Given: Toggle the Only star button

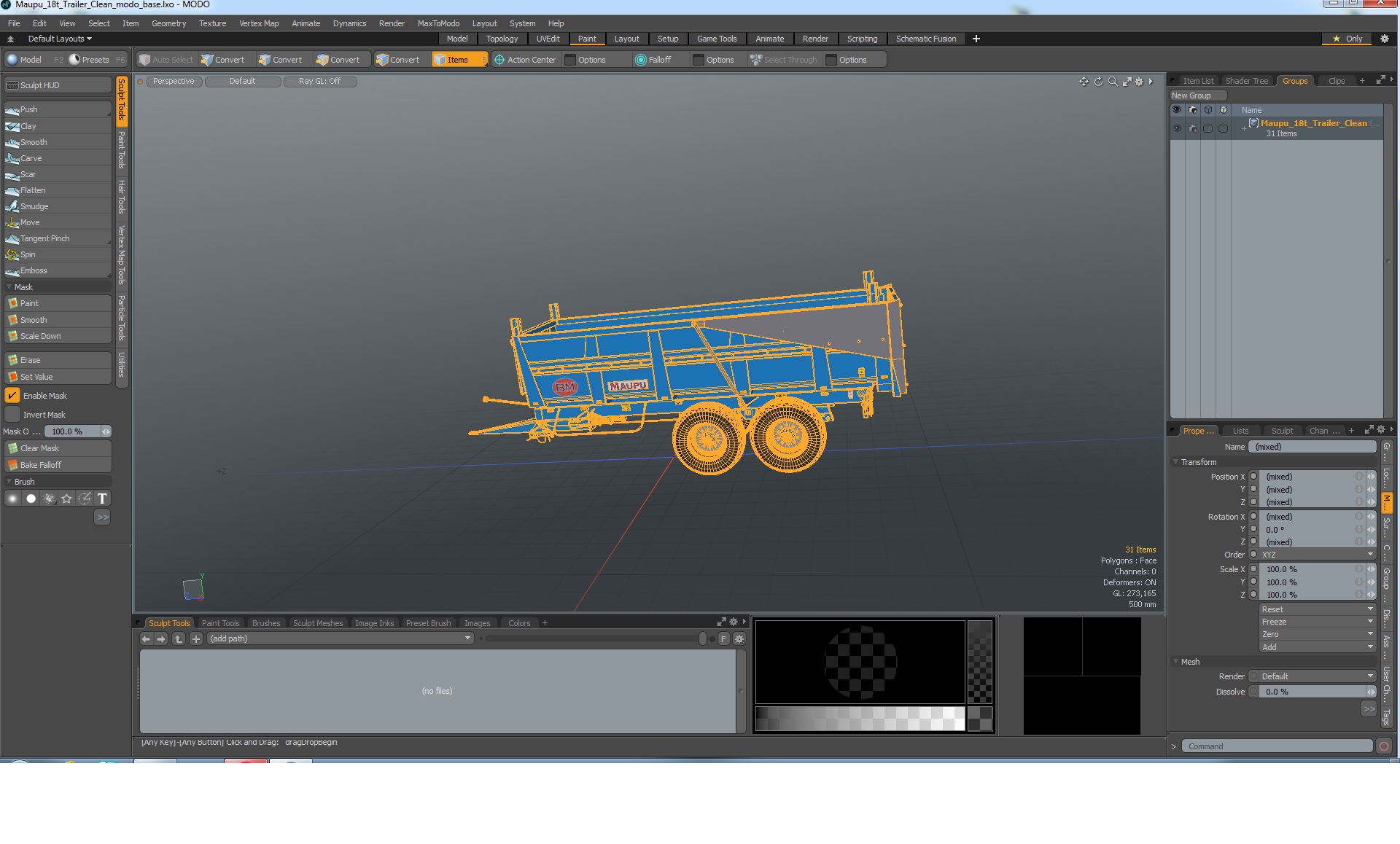Looking at the screenshot, I should pyautogui.click(x=1347, y=39).
